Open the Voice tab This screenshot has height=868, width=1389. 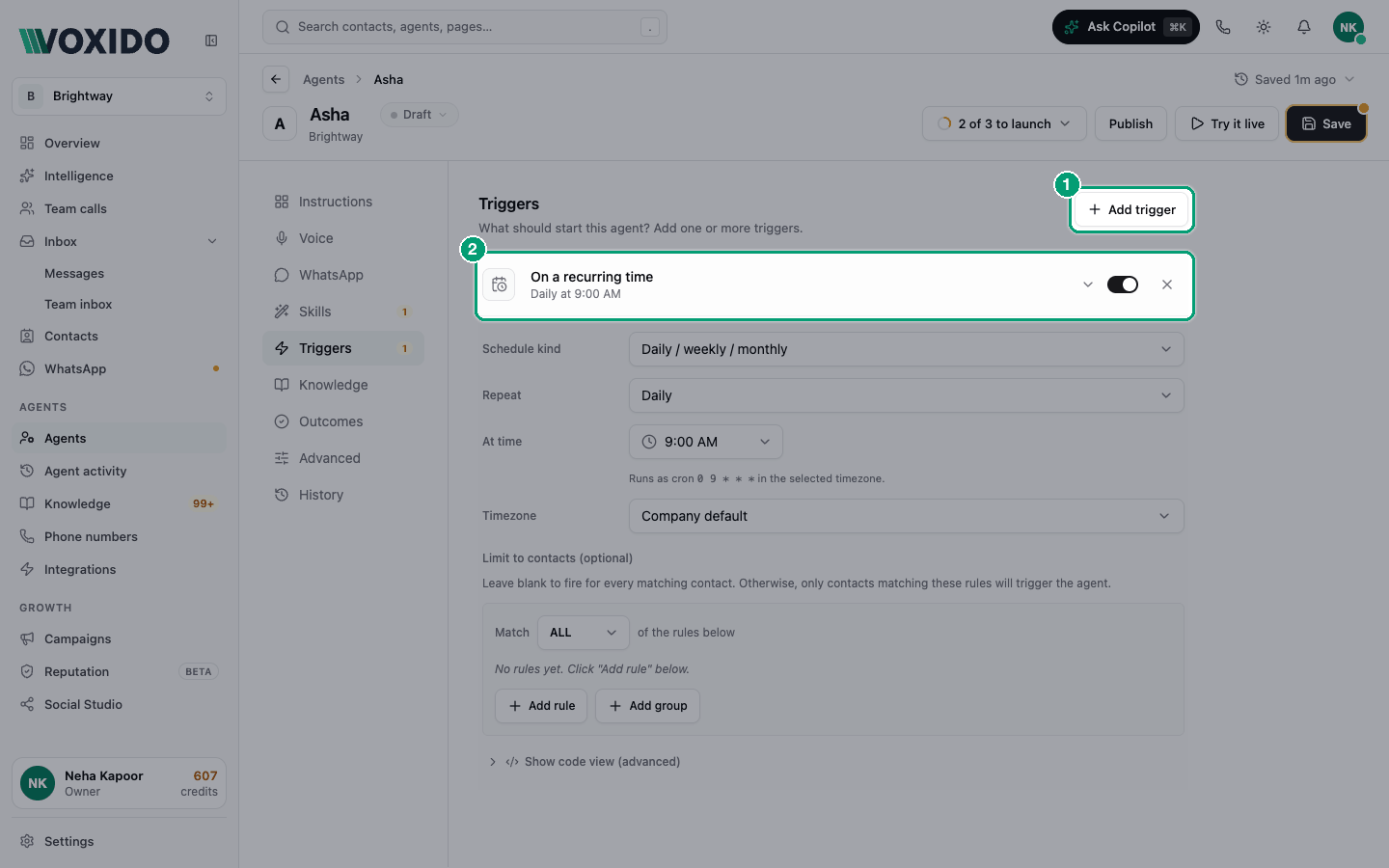pos(343,238)
